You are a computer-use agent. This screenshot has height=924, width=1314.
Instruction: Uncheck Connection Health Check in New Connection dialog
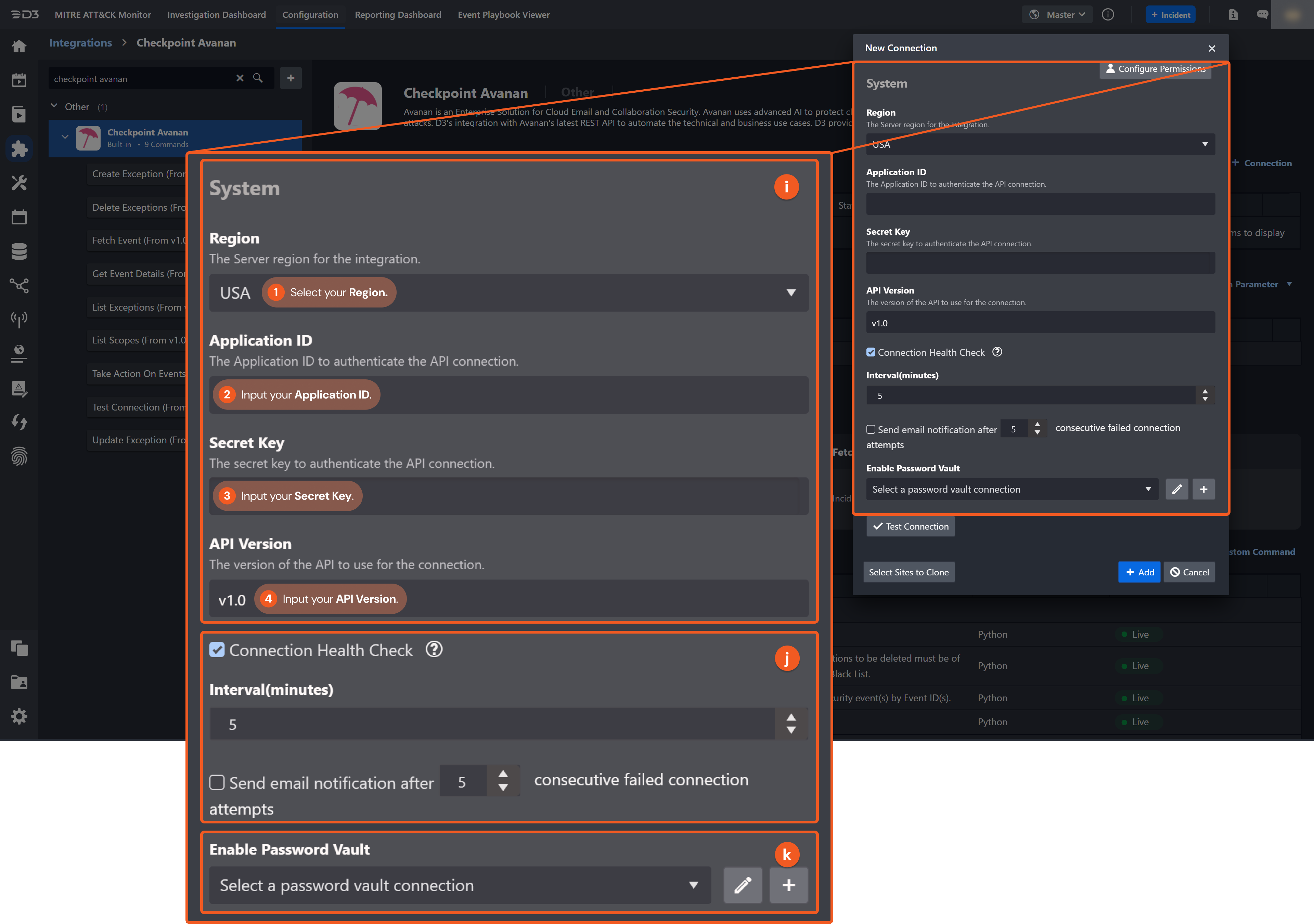click(871, 352)
